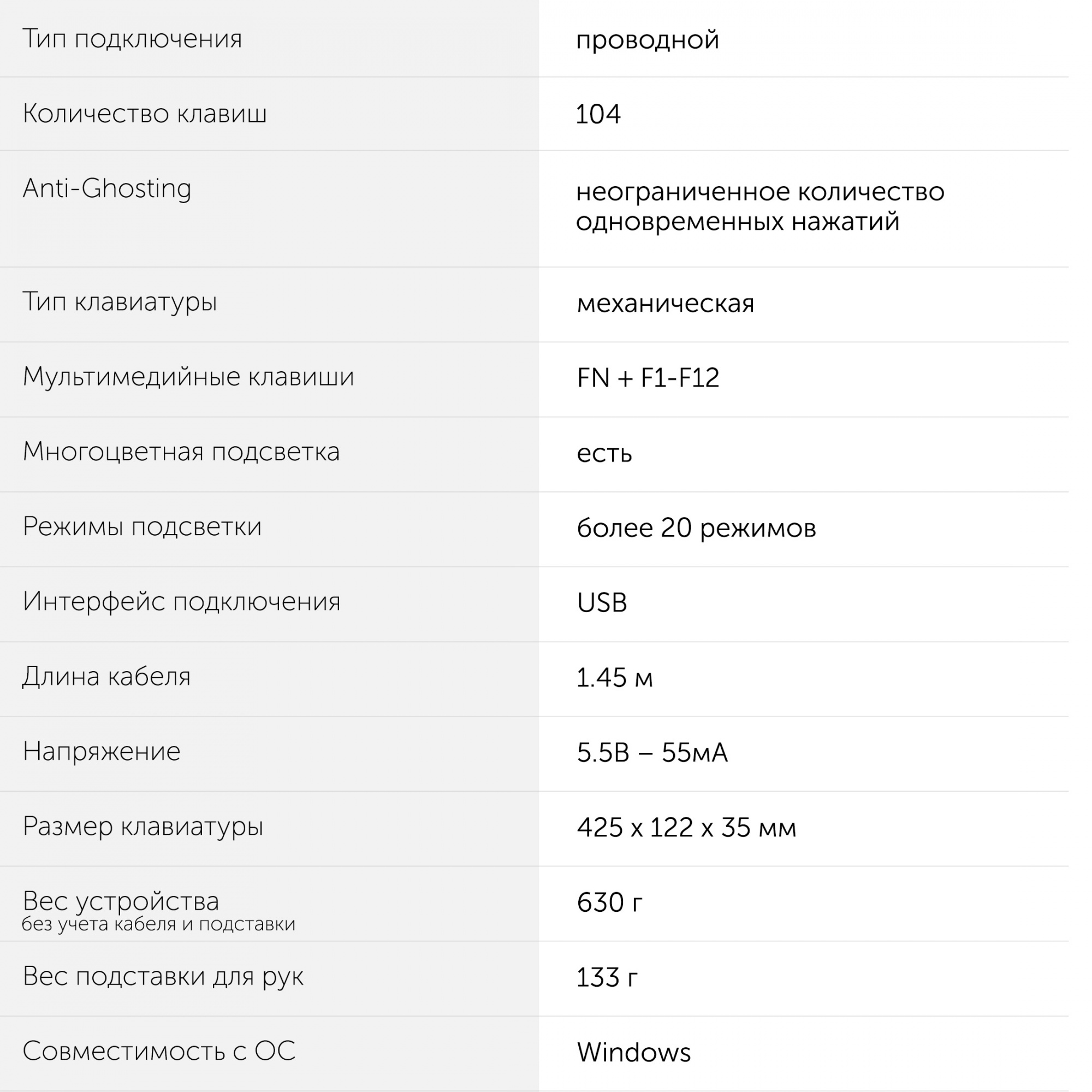Click the "Напряжение" row label

pos(102,752)
